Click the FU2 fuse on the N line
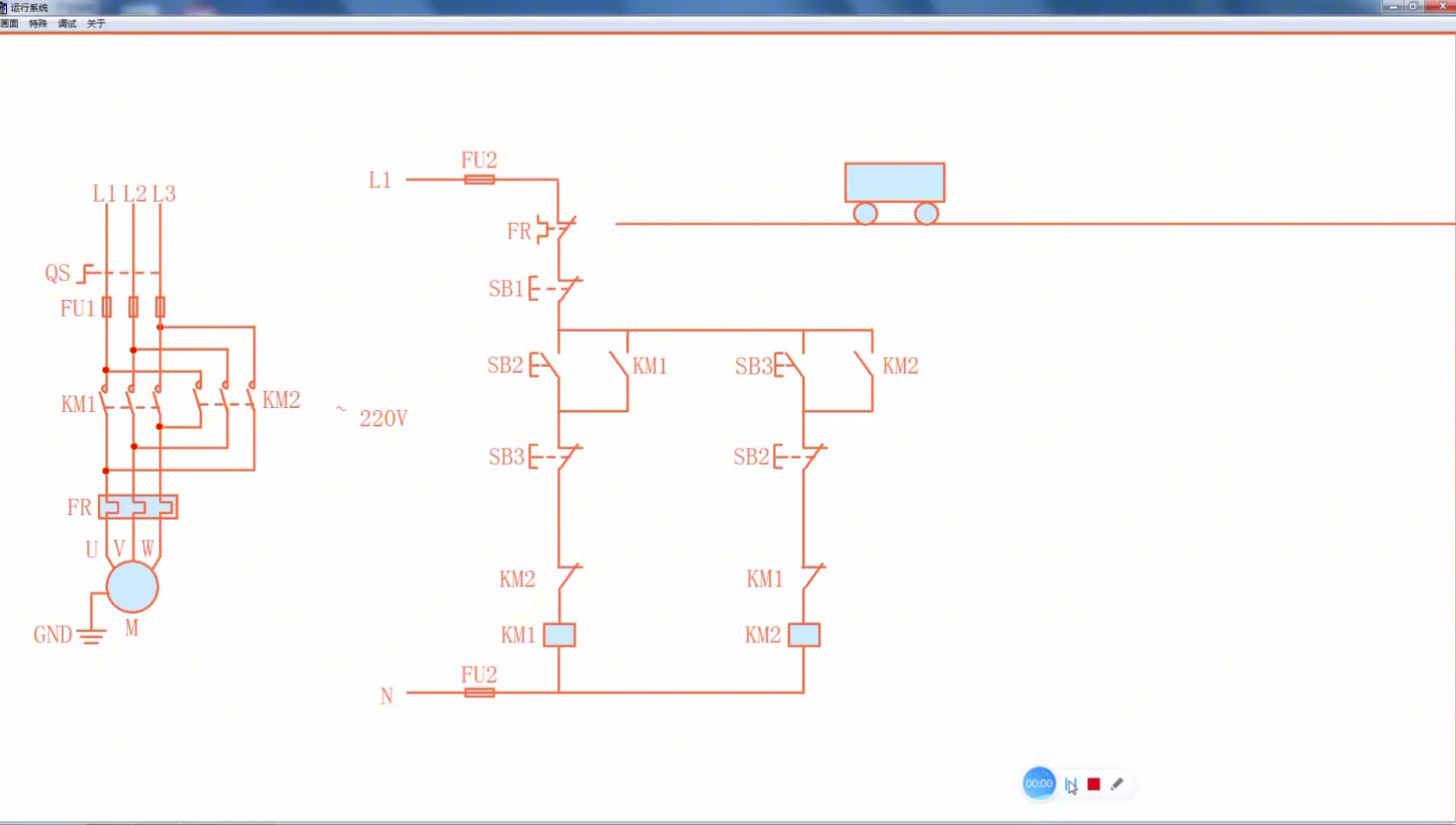Screen dimensions: 1456x825 [479, 693]
